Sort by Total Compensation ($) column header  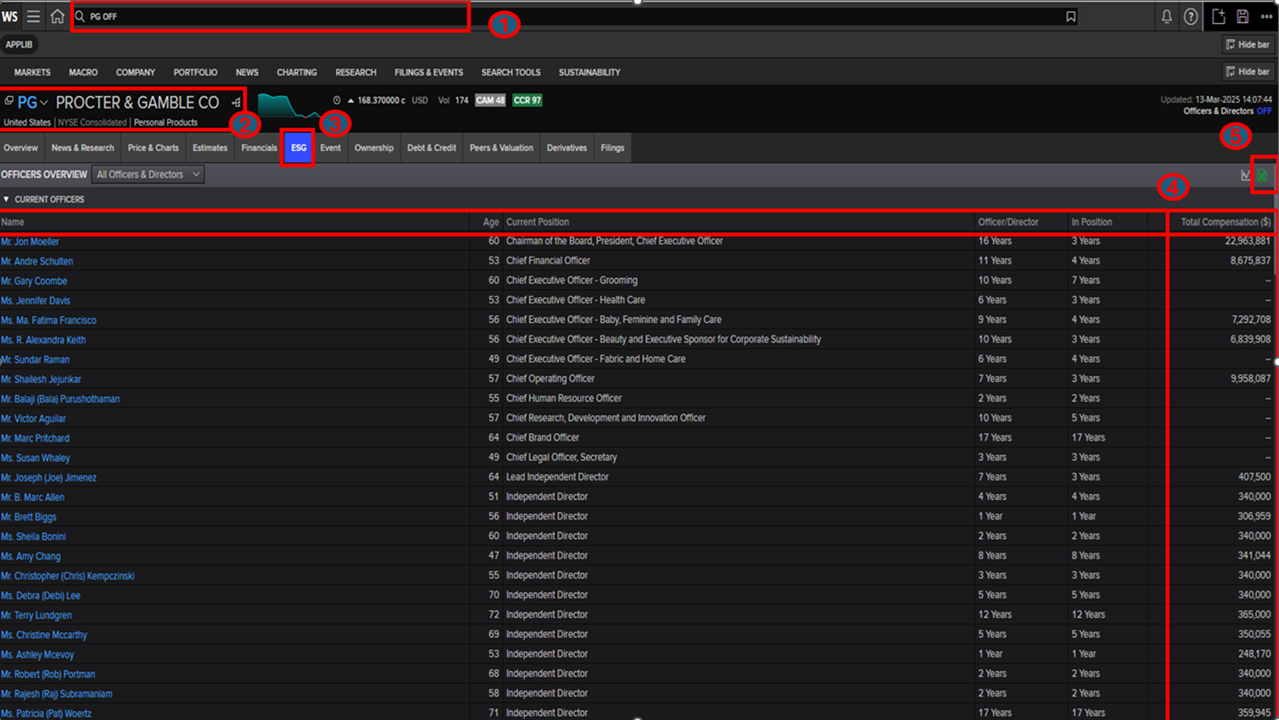[1225, 222]
